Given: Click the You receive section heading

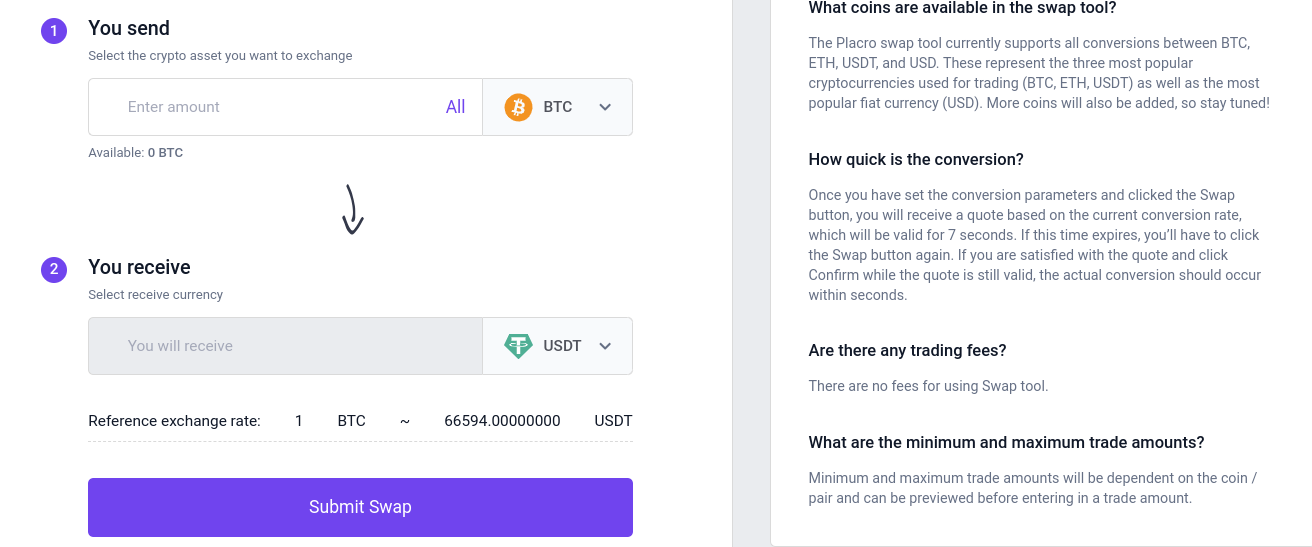Looking at the screenshot, I should point(139,267).
